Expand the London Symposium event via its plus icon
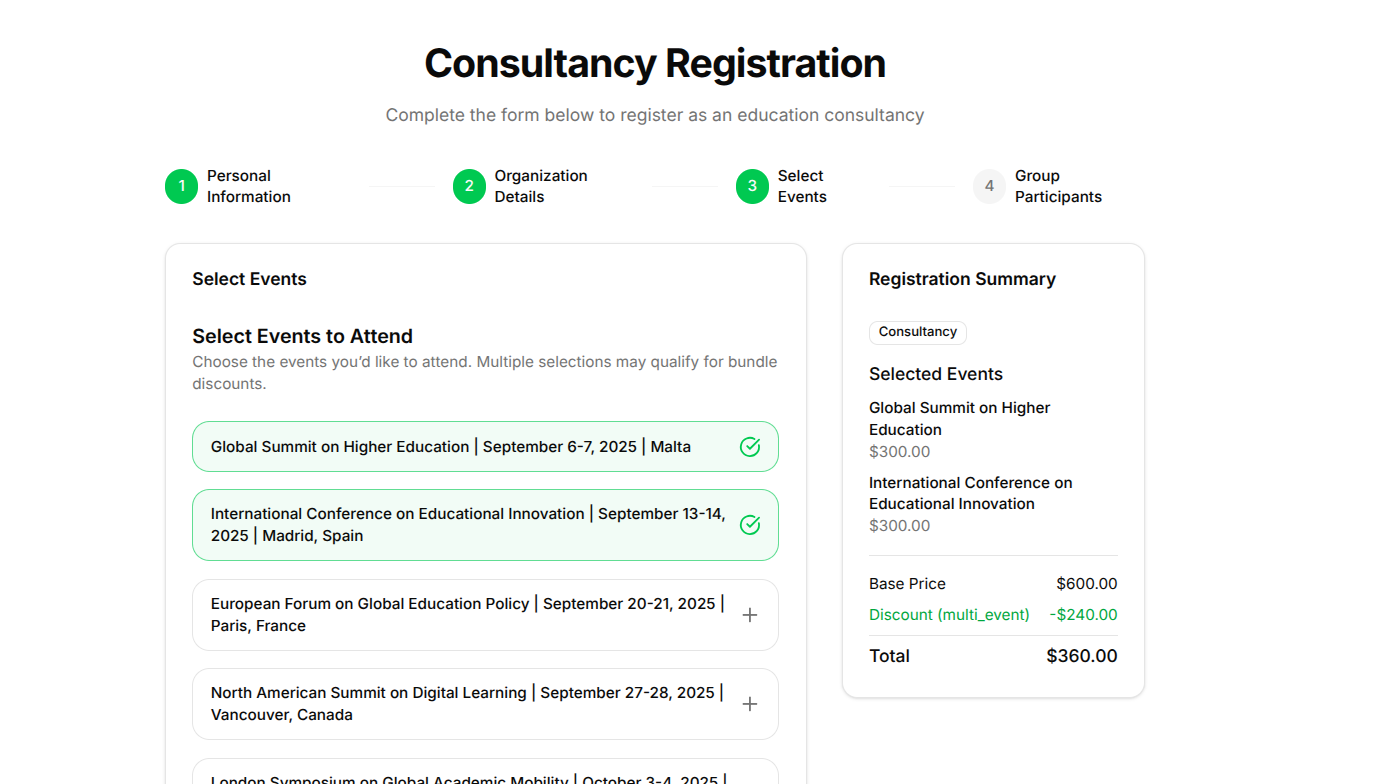1384x784 pixels. [x=750, y=779]
